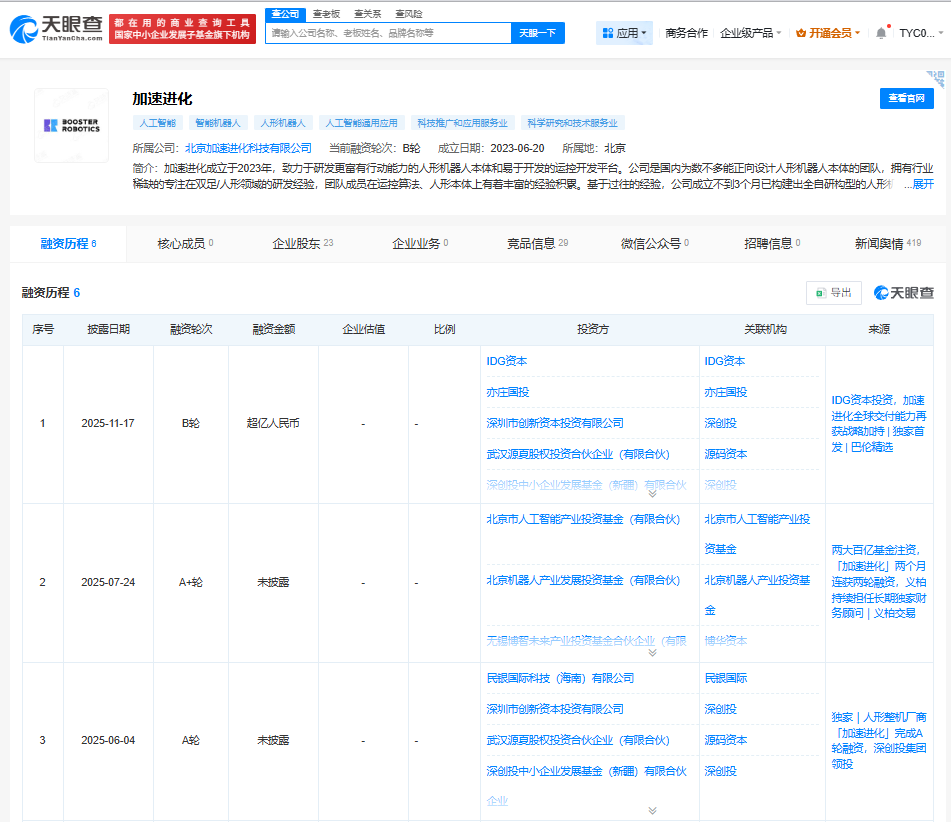Export the funding table with 导出
This screenshot has width=951, height=822.
pyautogui.click(x=833, y=292)
